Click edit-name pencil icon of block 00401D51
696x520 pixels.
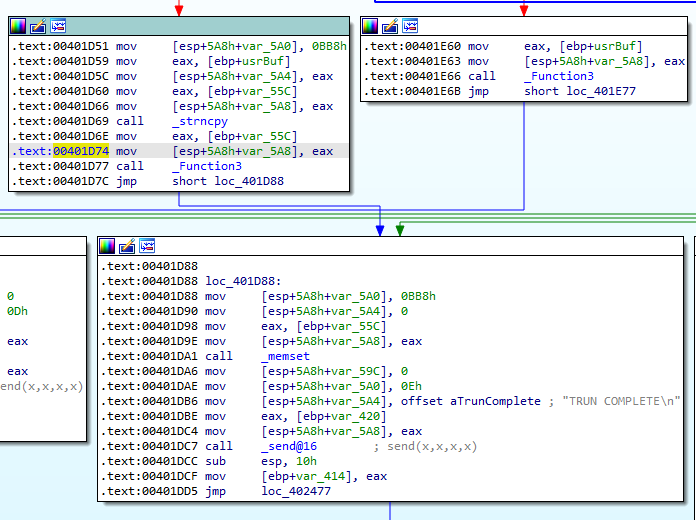(38, 27)
